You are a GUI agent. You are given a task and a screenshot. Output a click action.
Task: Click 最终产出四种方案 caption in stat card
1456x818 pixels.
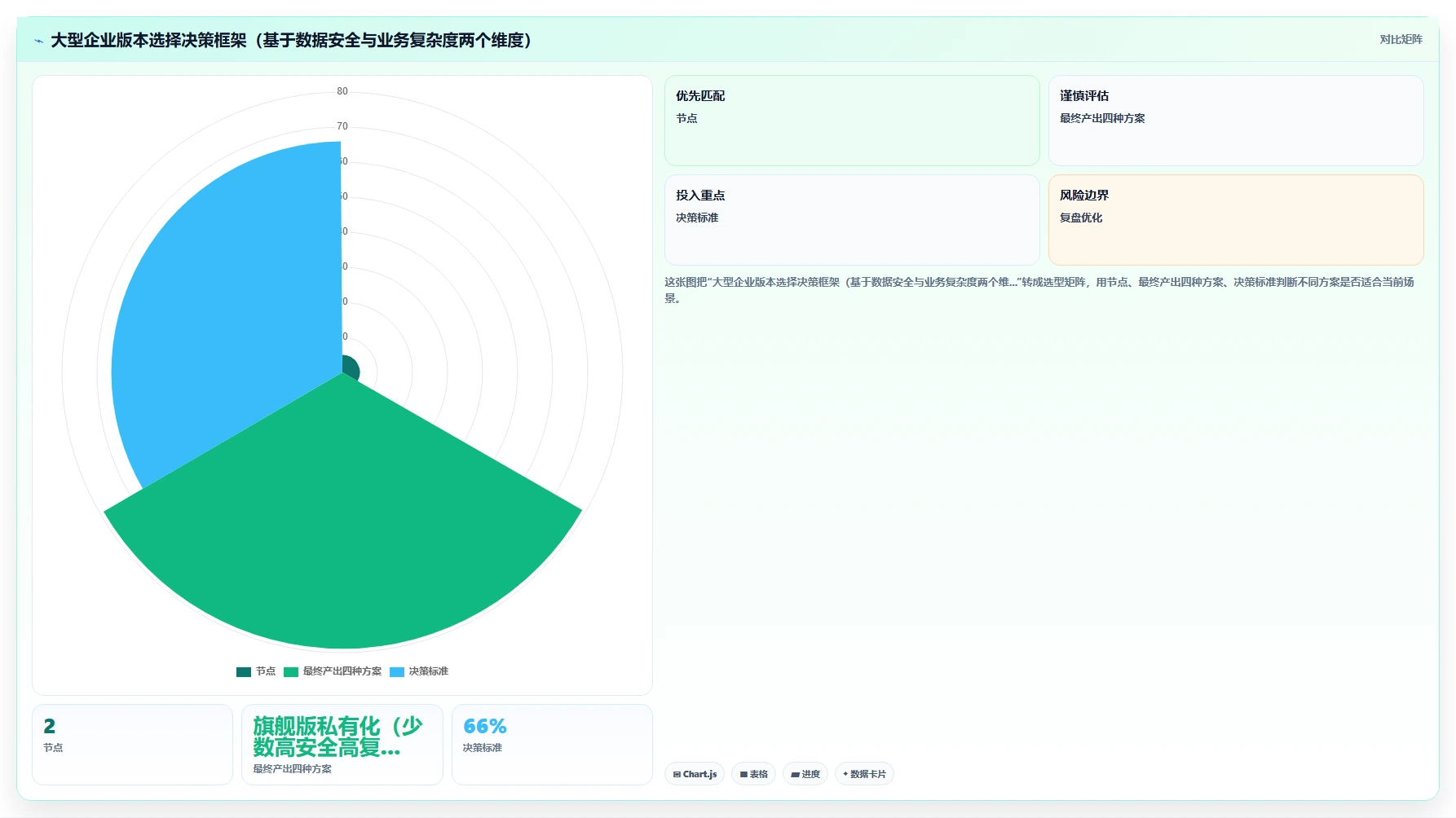(292, 768)
